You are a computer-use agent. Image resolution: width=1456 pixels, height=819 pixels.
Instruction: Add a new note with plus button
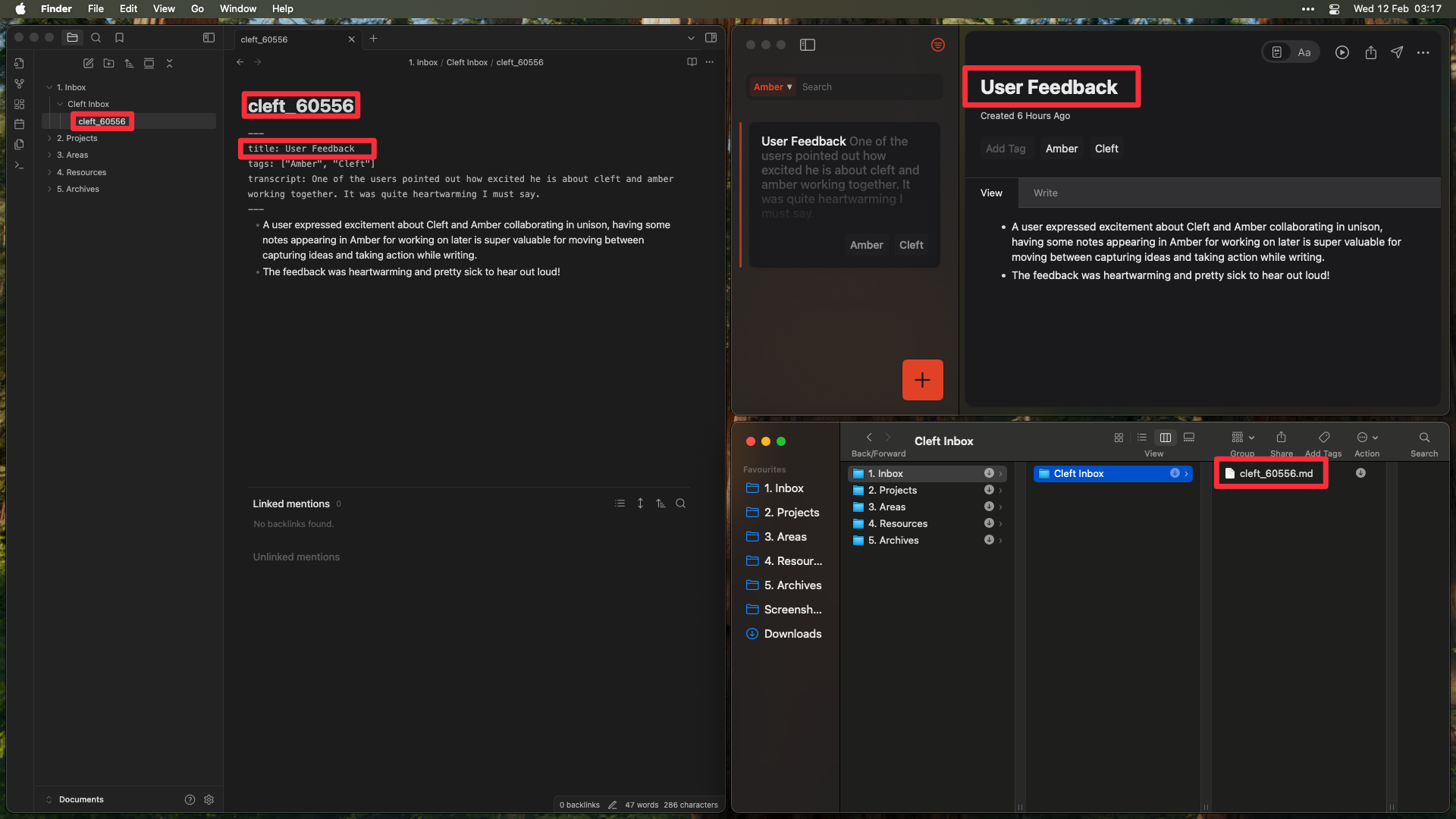(923, 380)
